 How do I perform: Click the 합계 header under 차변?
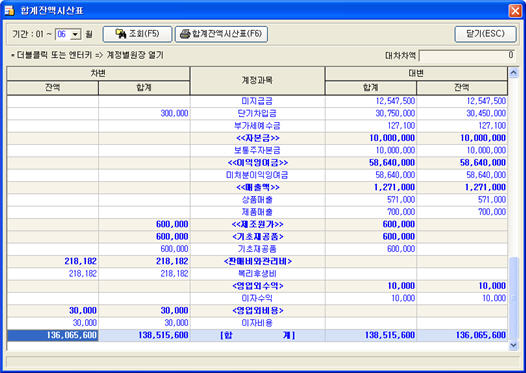144,88
